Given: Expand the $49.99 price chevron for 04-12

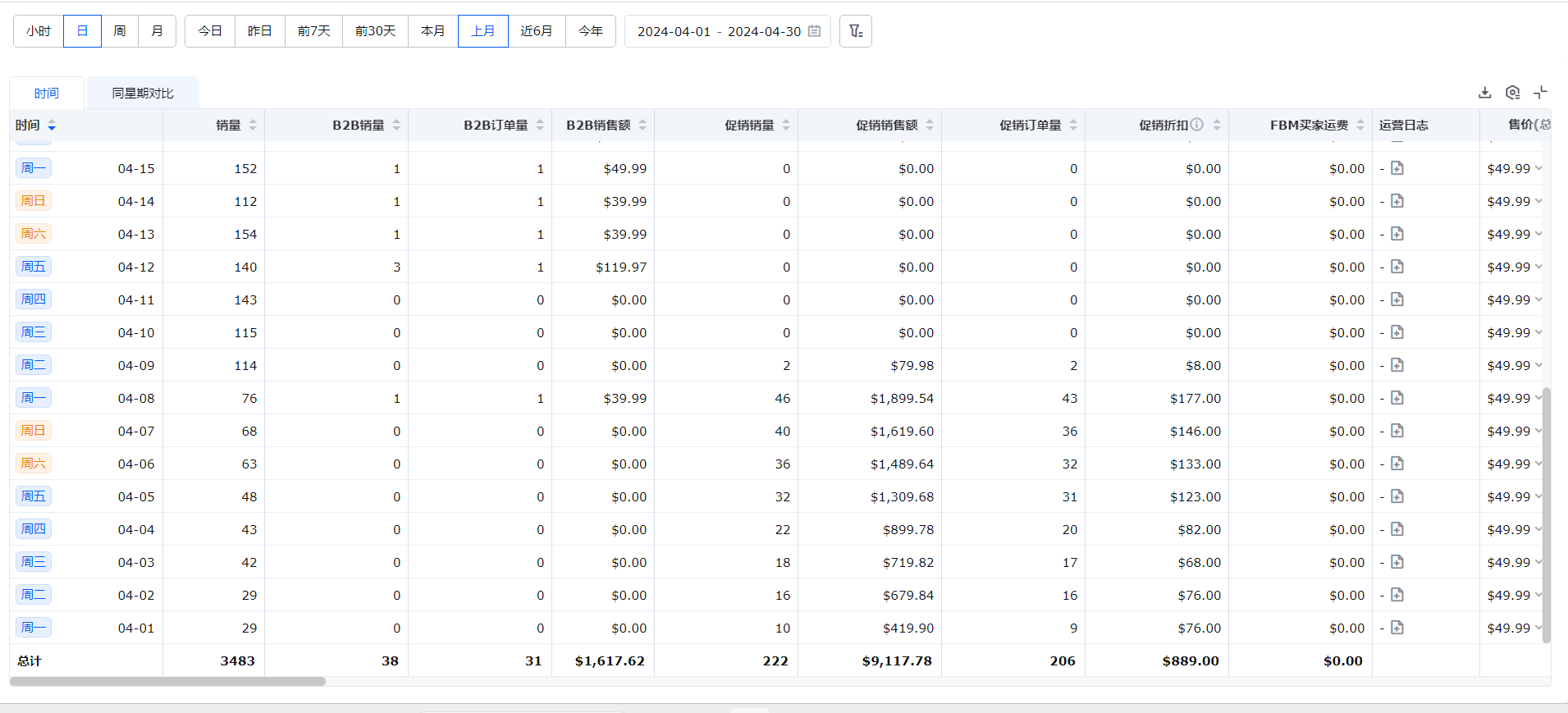Looking at the screenshot, I should (1538, 267).
